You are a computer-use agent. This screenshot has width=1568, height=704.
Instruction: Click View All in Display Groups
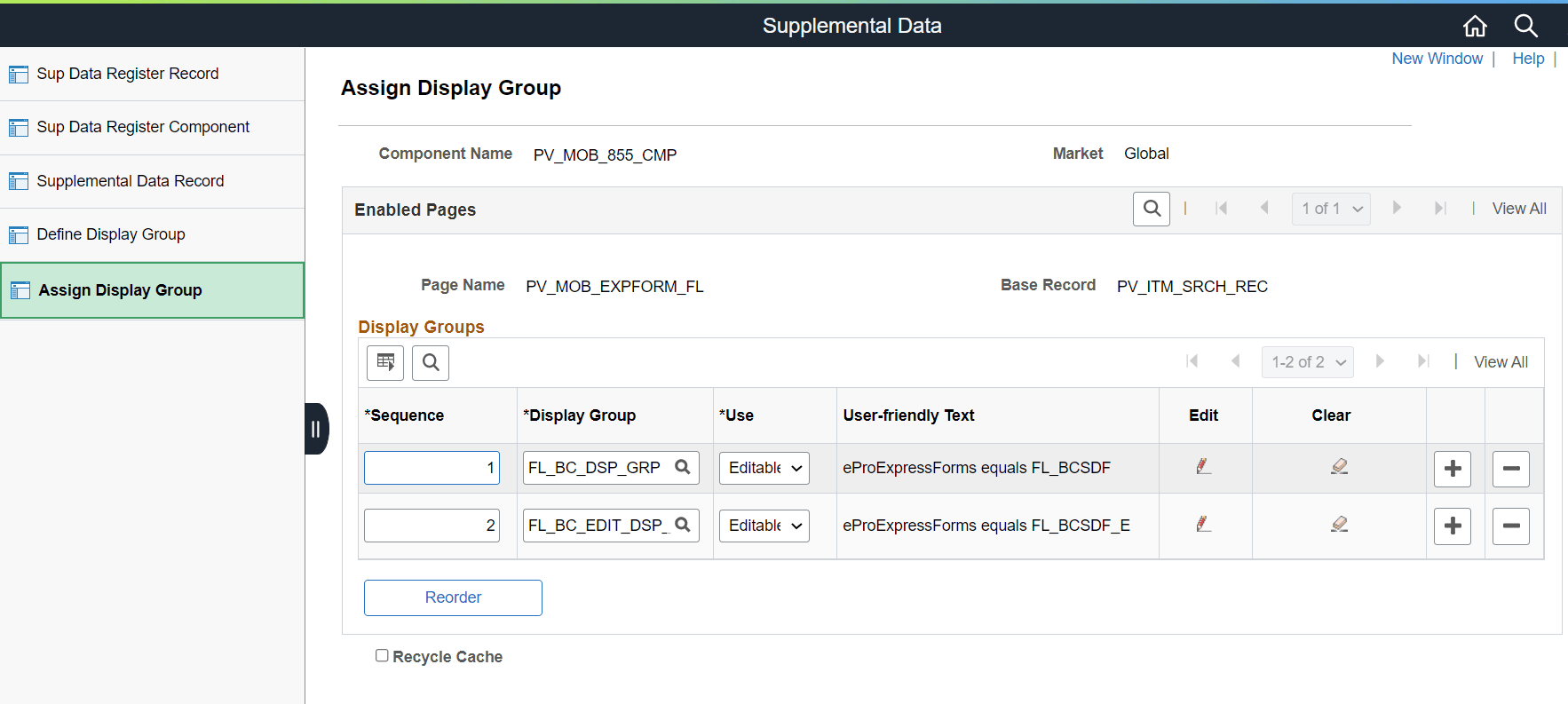coord(1501,362)
